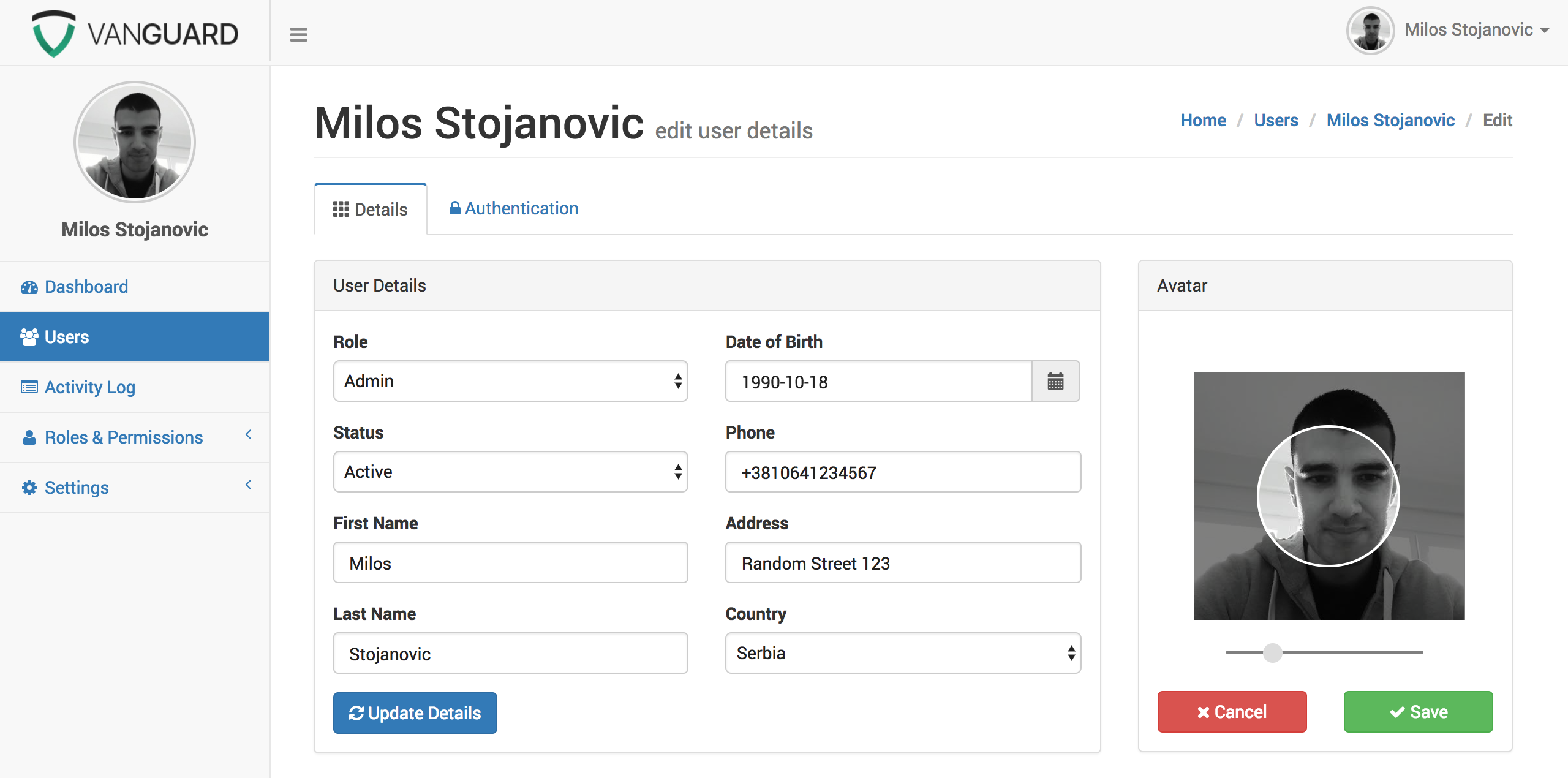Click the sidebar profile photo
This screenshot has width=1568, height=778.
pyautogui.click(x=135, y=142)
